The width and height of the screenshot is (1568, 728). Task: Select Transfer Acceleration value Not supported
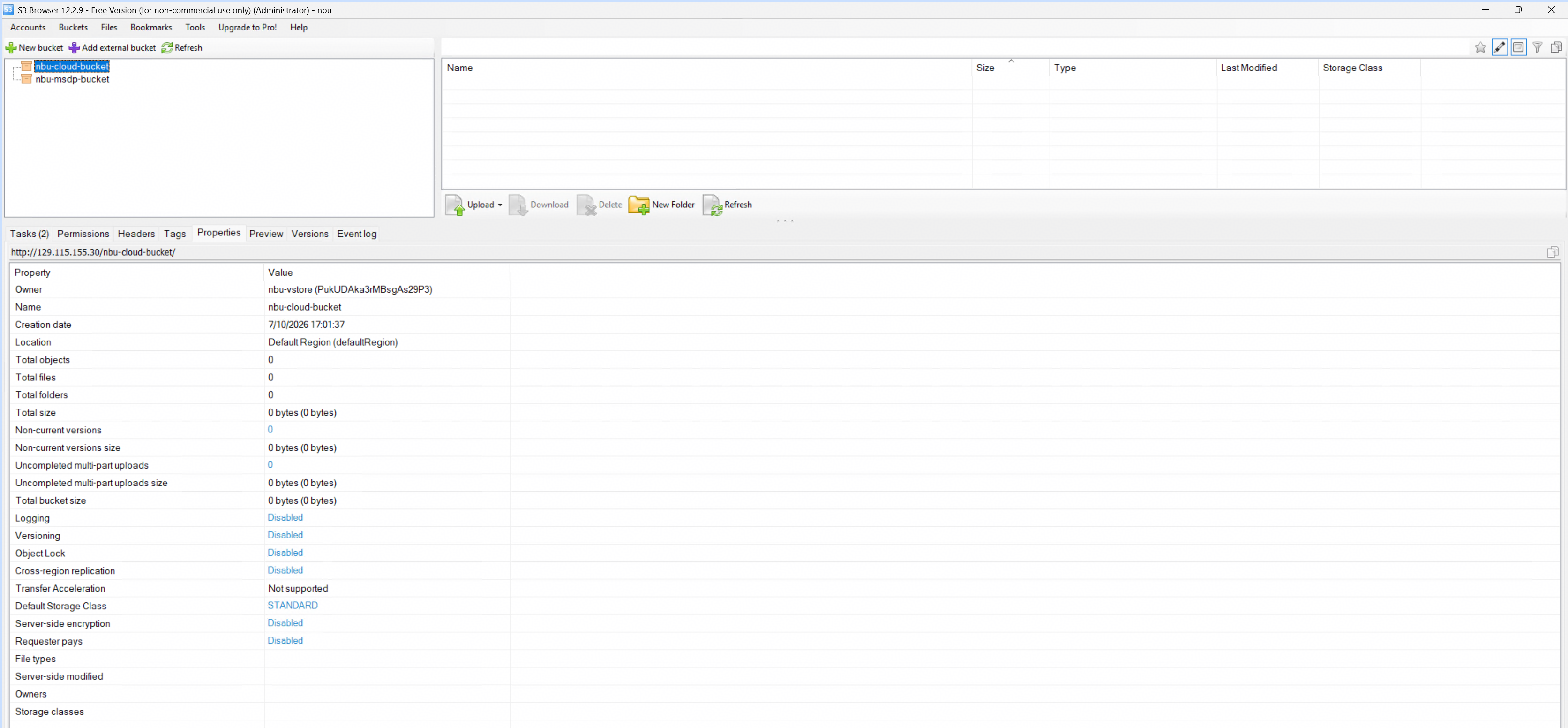(298, 589)
